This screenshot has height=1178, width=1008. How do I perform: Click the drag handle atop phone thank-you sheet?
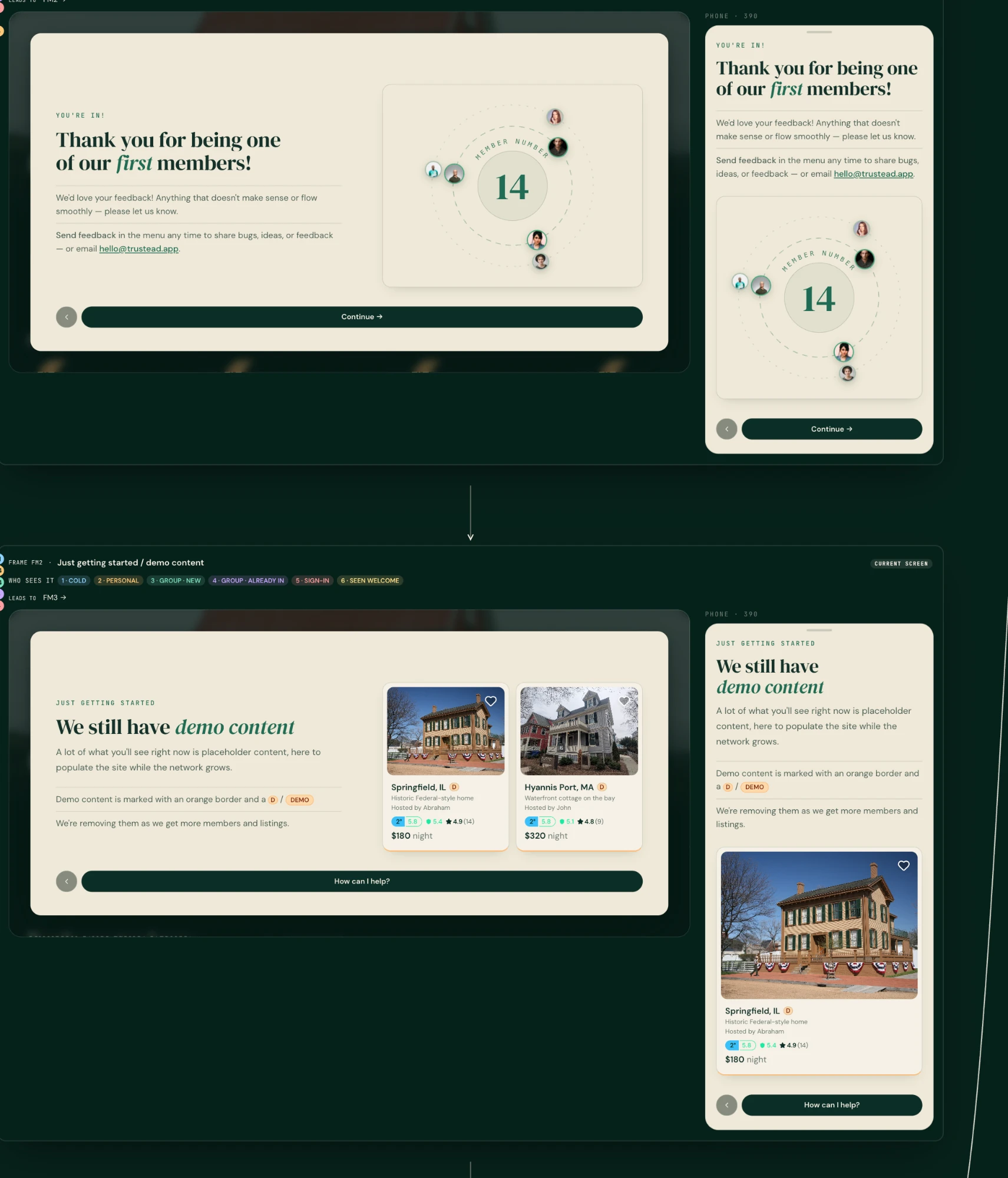pos(819,32)
